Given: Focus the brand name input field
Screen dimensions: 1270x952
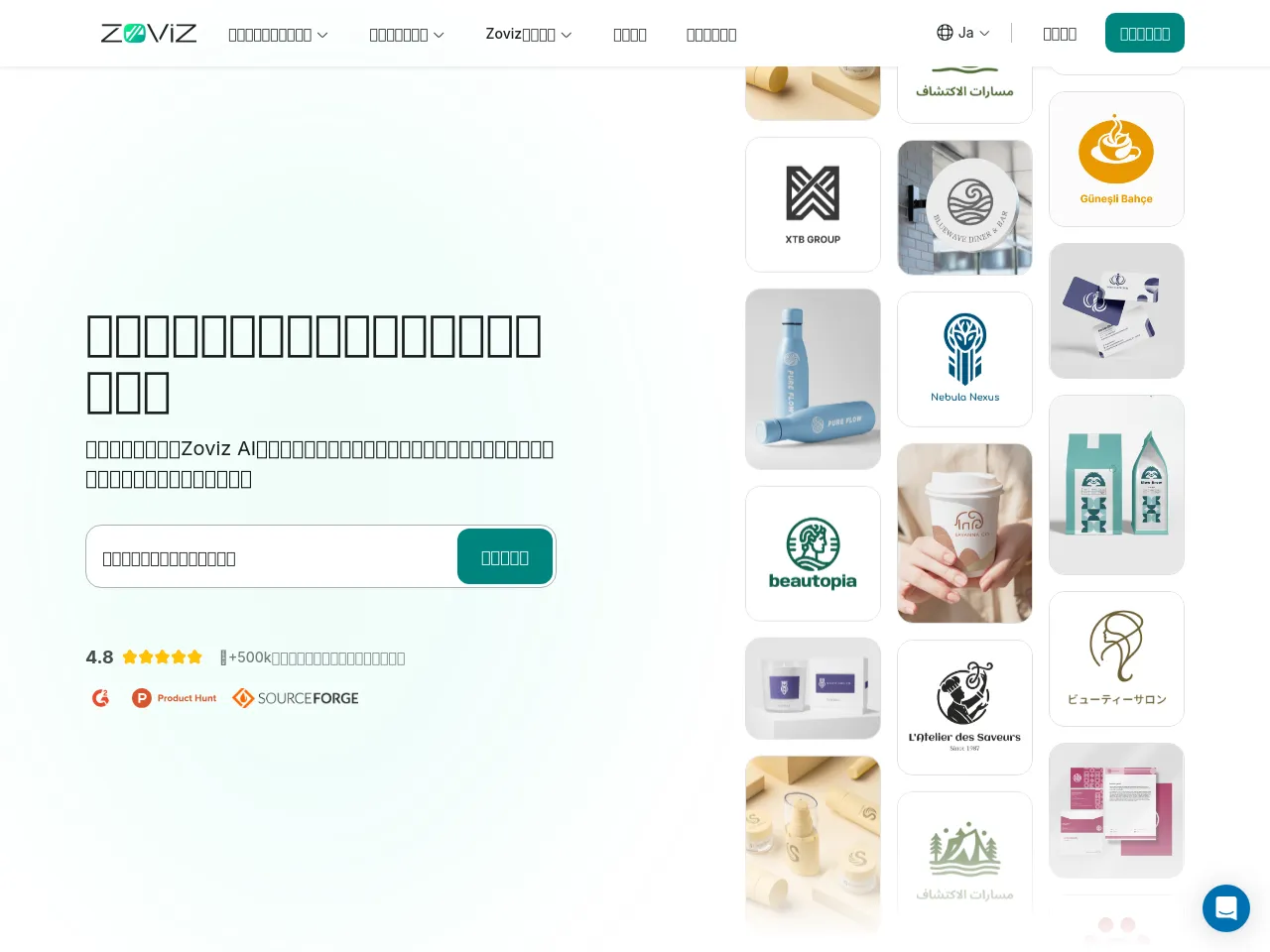Looking at the screenshot, I should [272, 556].
